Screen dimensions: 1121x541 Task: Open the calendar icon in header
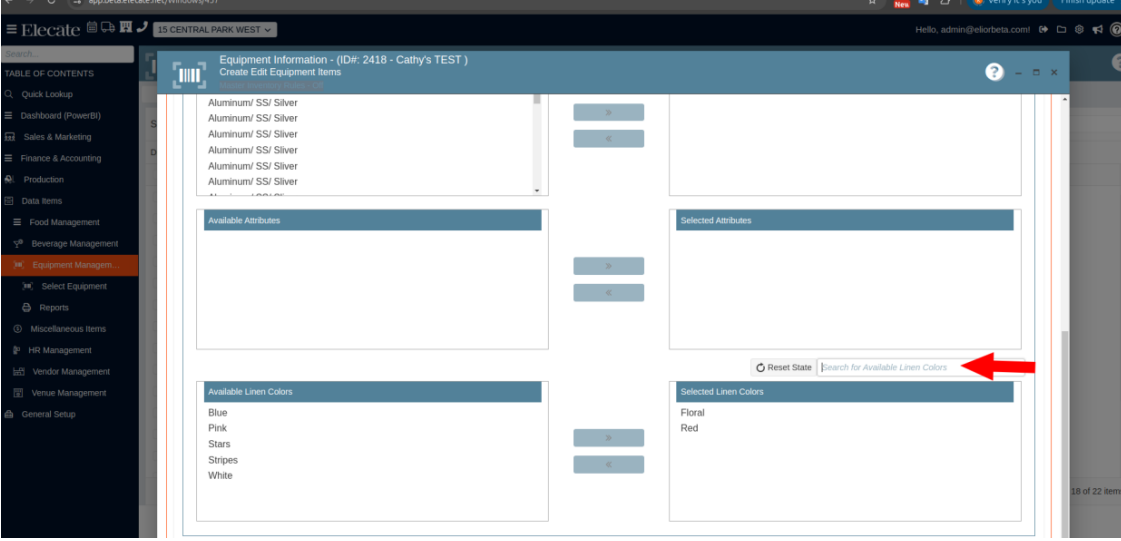92,28
